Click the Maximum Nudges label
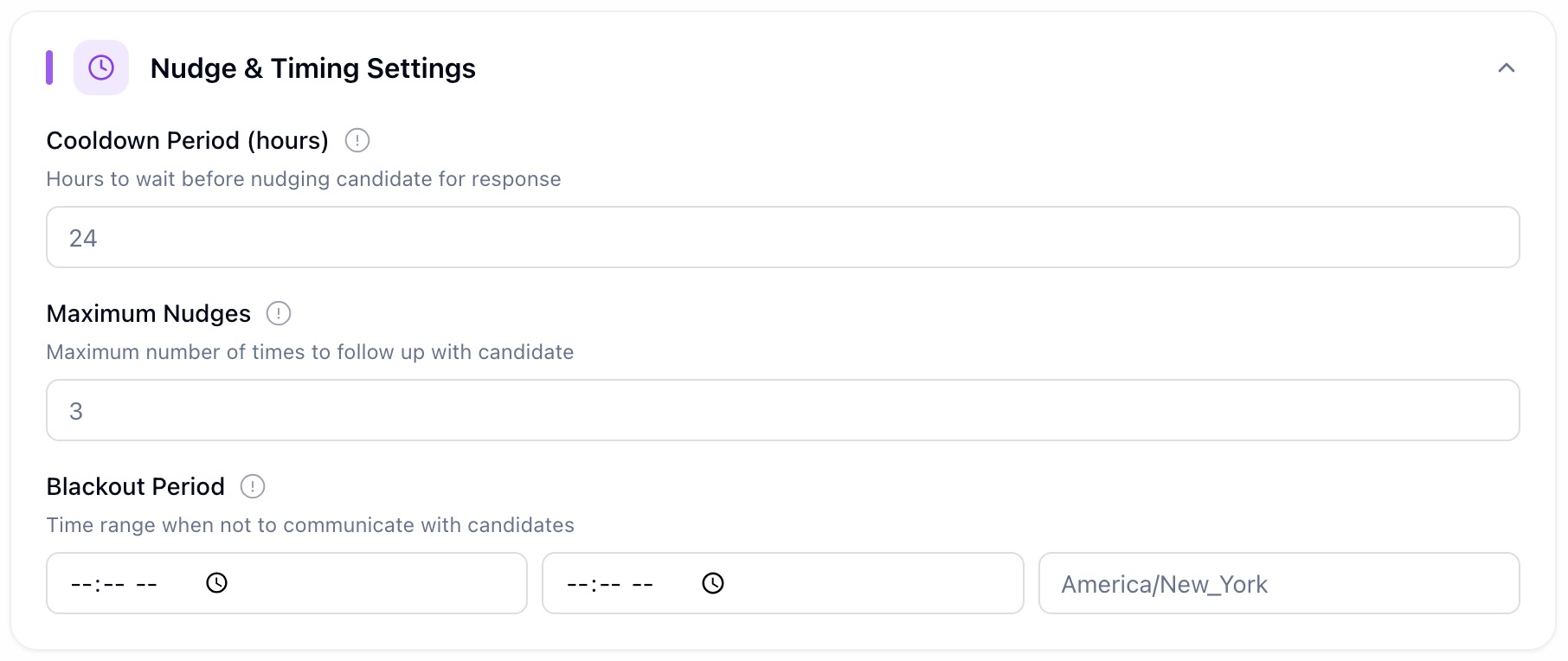The height and width of the screenshot is (661, 1568). [148, 313]
